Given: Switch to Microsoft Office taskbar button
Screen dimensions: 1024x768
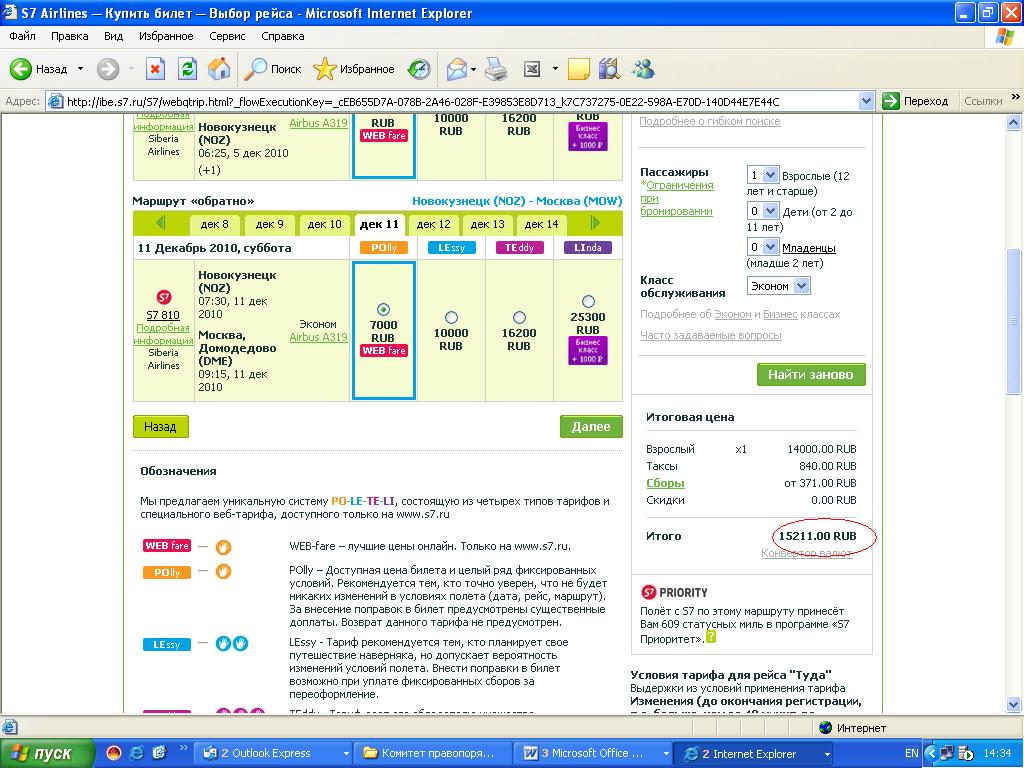Looking at the screenshot, I should pos(594,753).
